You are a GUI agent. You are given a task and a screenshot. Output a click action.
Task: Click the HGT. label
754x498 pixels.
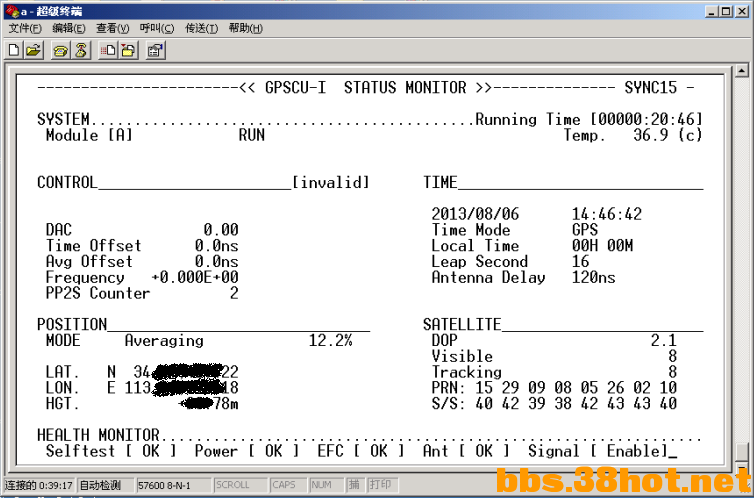point(63,404)
